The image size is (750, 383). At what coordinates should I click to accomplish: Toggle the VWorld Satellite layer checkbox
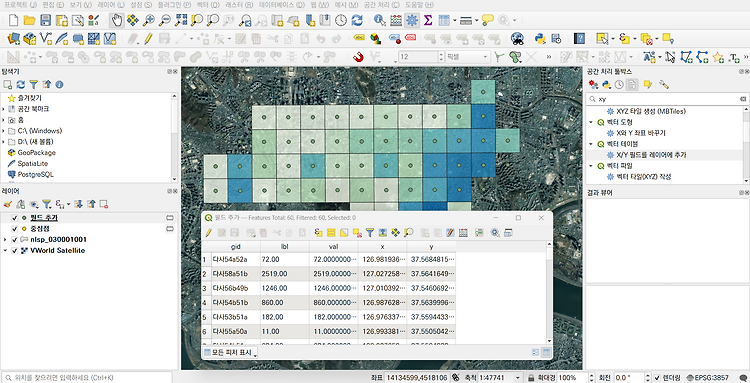(x=14, y=251)
